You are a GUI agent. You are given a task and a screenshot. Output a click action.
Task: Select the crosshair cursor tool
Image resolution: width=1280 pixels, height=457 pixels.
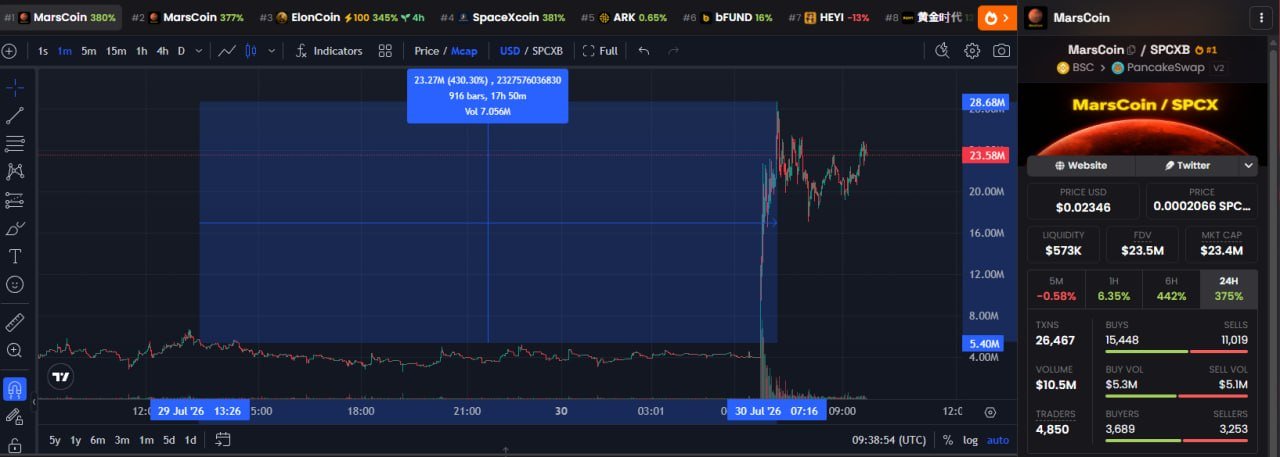click(15, 87)
